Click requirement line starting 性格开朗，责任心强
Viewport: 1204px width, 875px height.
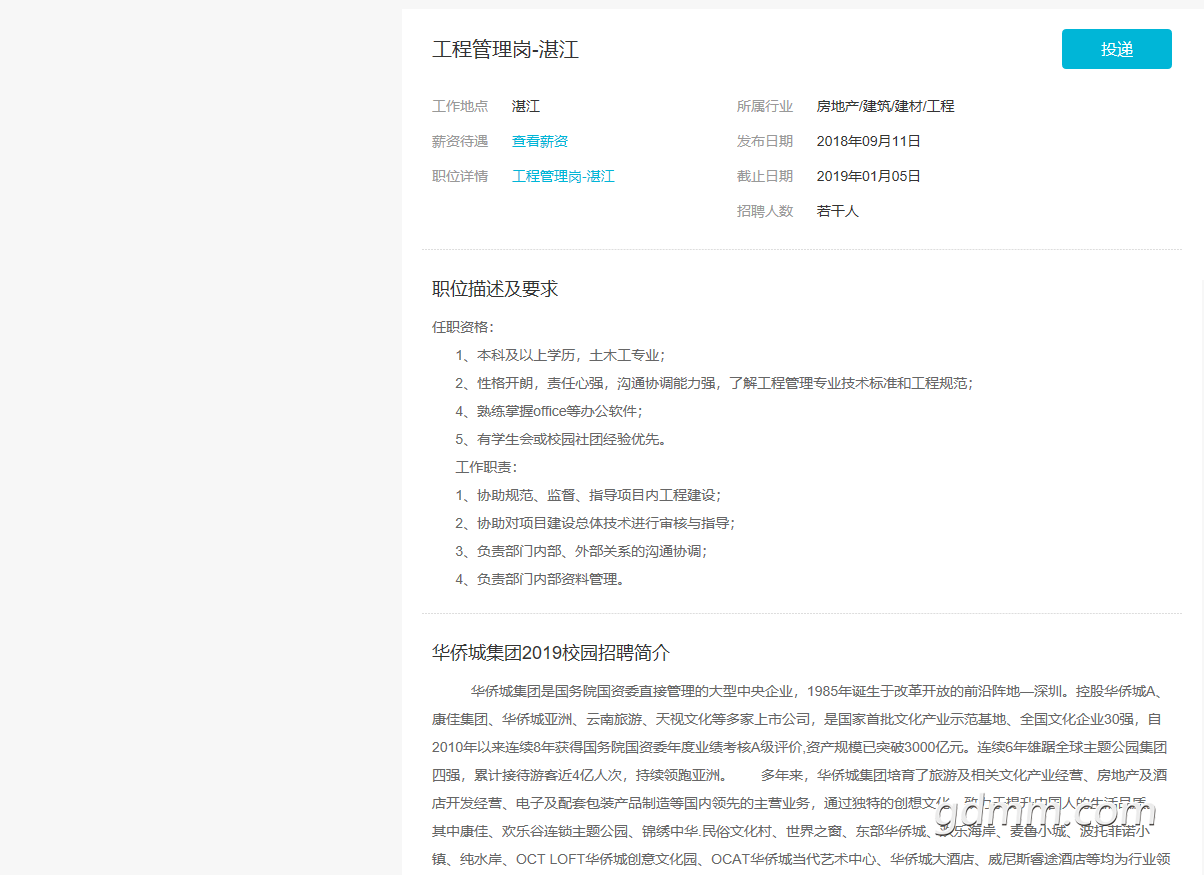click(x=714, y=383)
